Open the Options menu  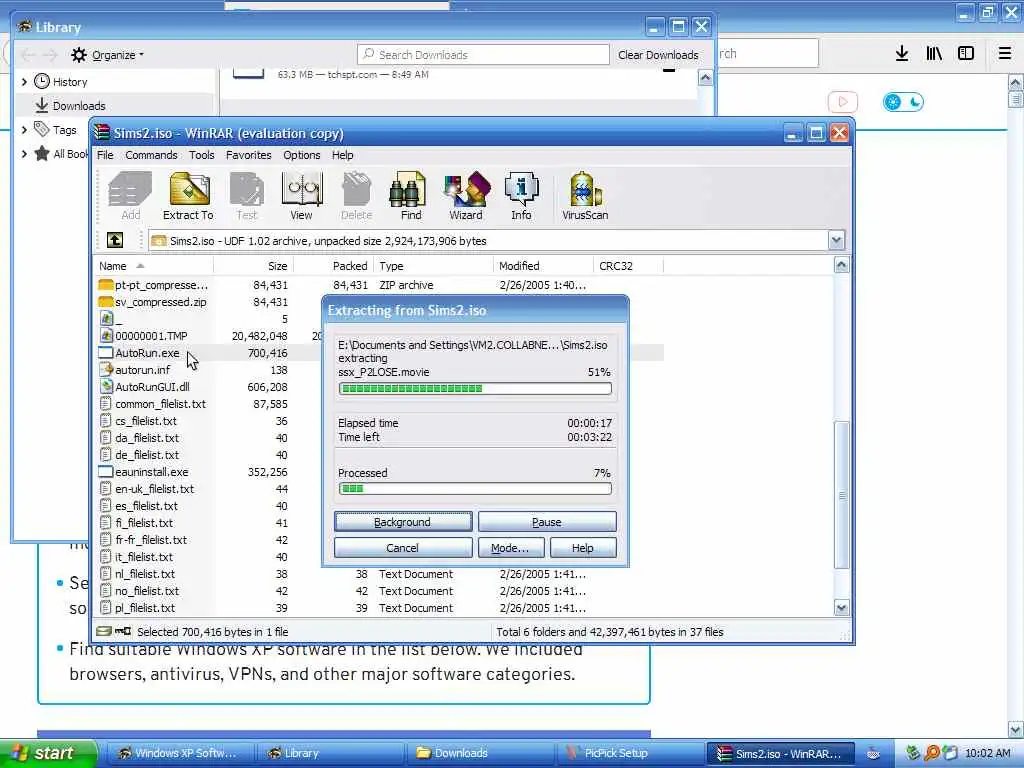[302, 155]
